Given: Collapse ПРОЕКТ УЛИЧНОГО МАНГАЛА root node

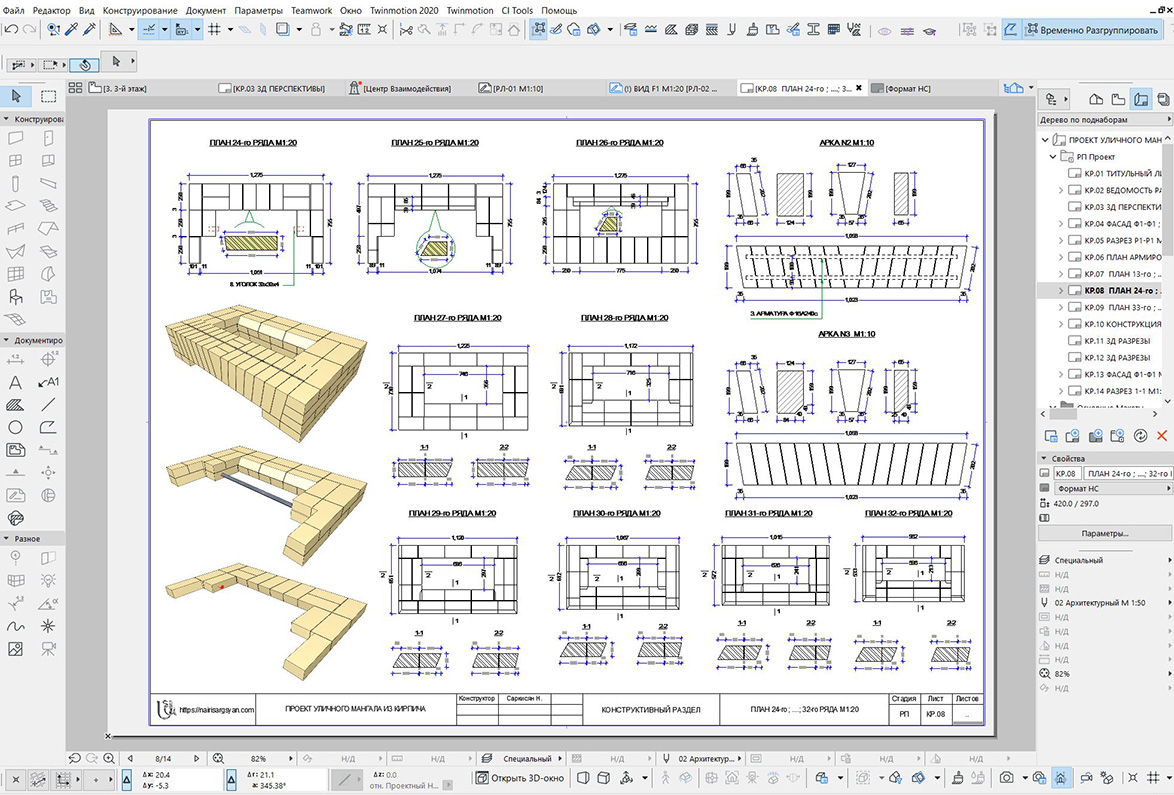Looking at the screenshot, I should (x=1044, y=139).
